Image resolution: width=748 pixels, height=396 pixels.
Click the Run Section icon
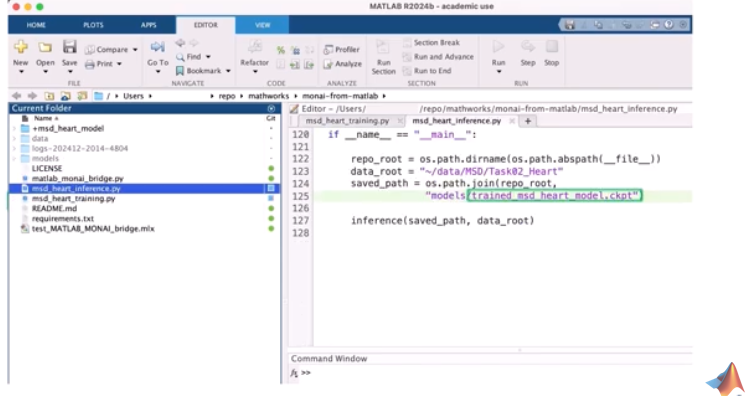[383, 47]
